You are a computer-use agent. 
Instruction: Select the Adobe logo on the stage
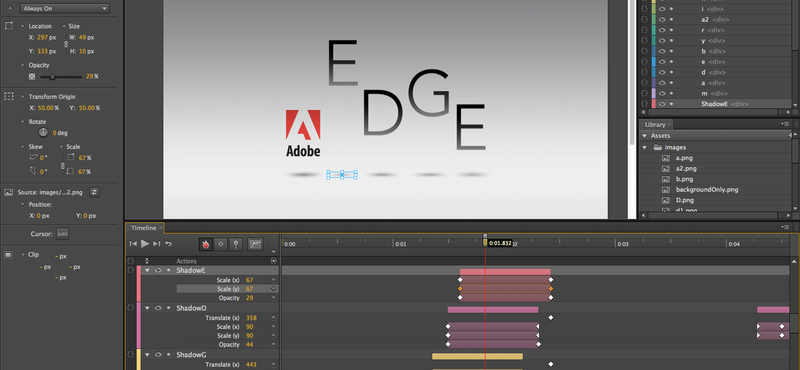(303, 133)
